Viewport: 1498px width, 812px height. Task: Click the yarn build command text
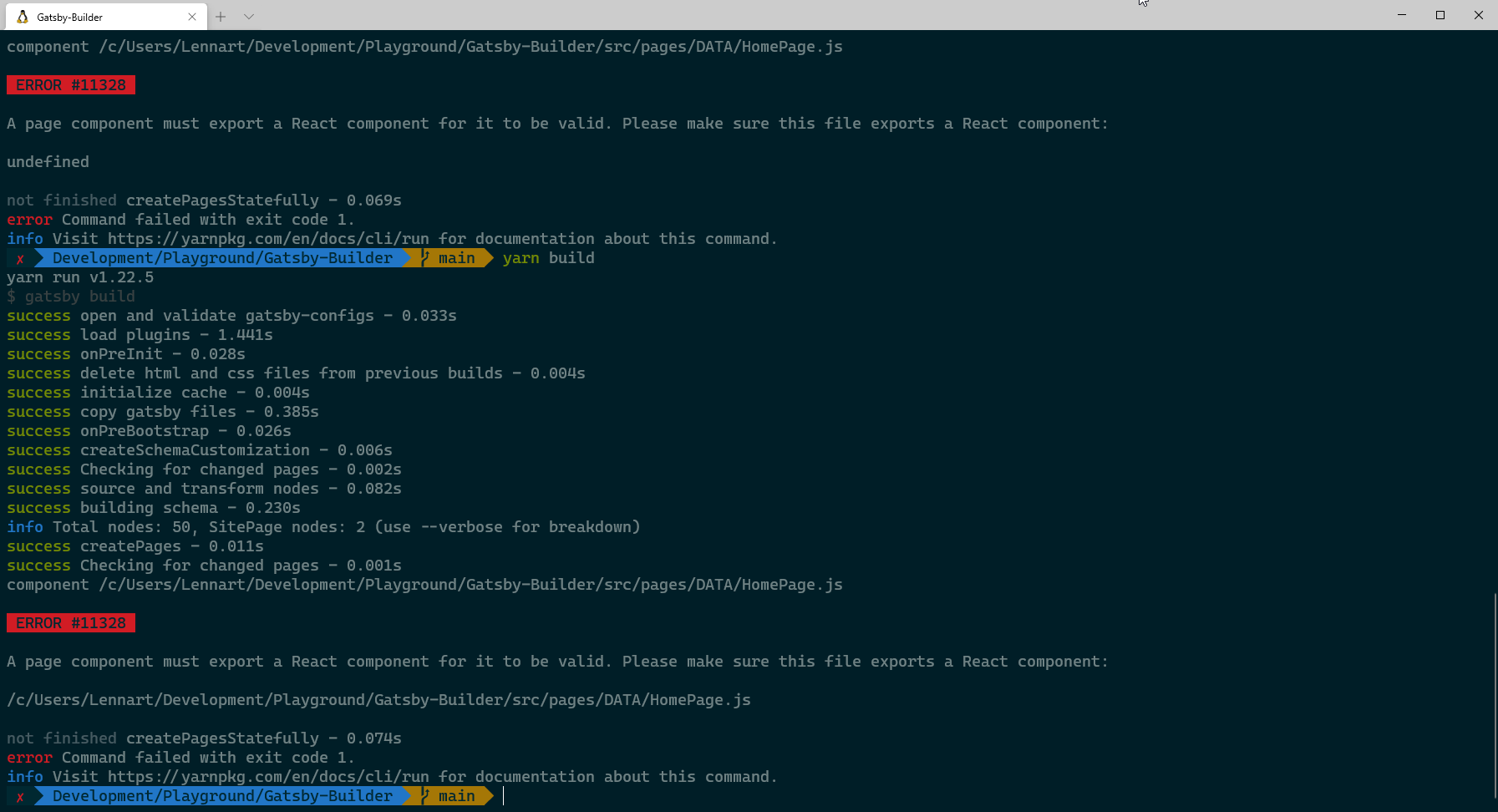pos(548,257)
